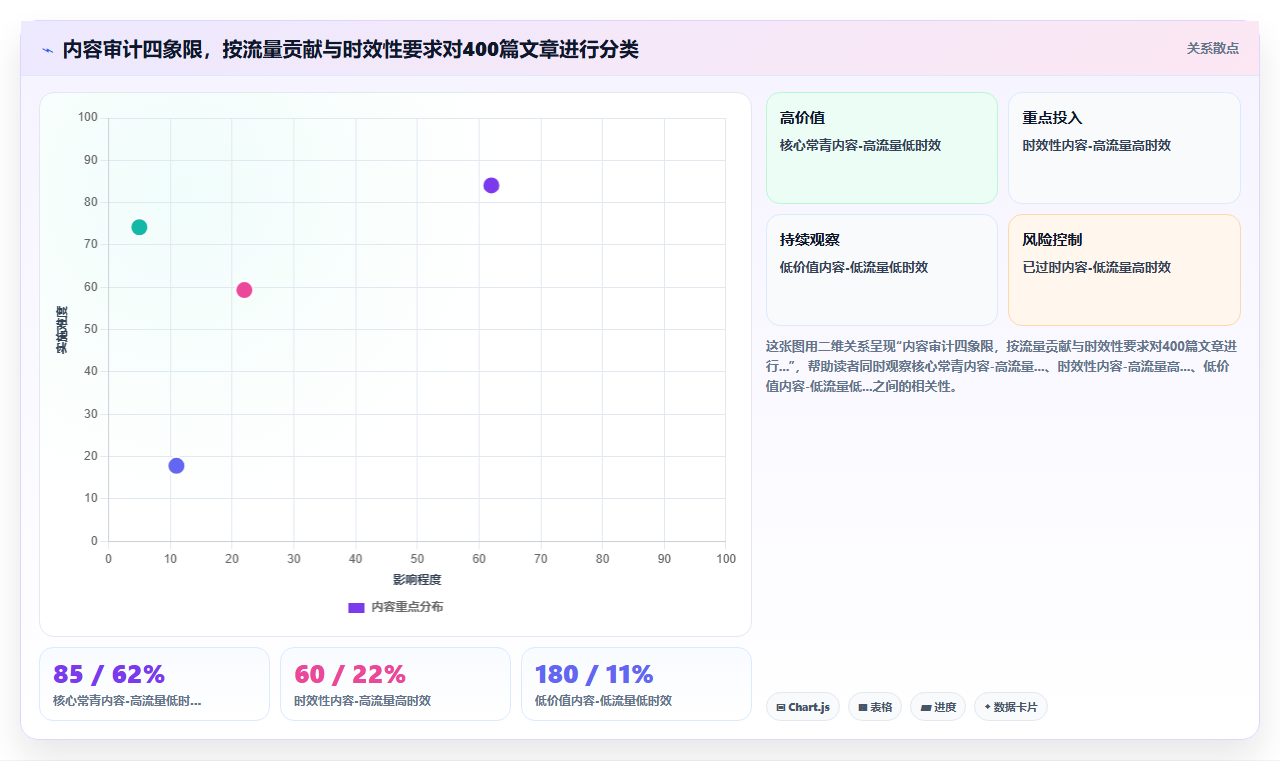
Task: Click the 实施难度 y-axis title
Action: 62,330
